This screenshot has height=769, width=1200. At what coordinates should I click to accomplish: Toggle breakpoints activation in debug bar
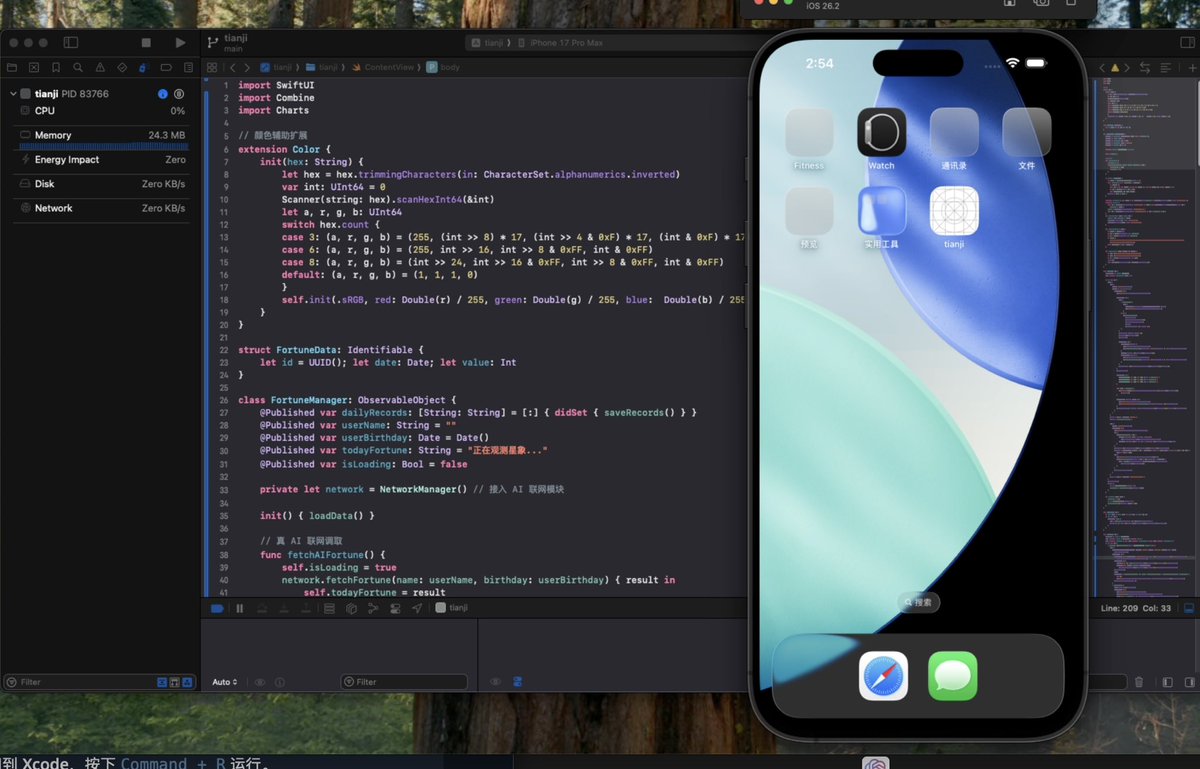click(217, 608)
